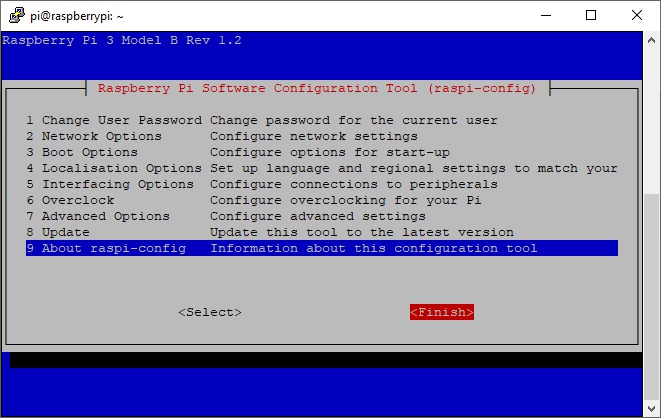The image size is (661, 418).
Task: Select the Overclock menu item
Action: click(78, 200)
